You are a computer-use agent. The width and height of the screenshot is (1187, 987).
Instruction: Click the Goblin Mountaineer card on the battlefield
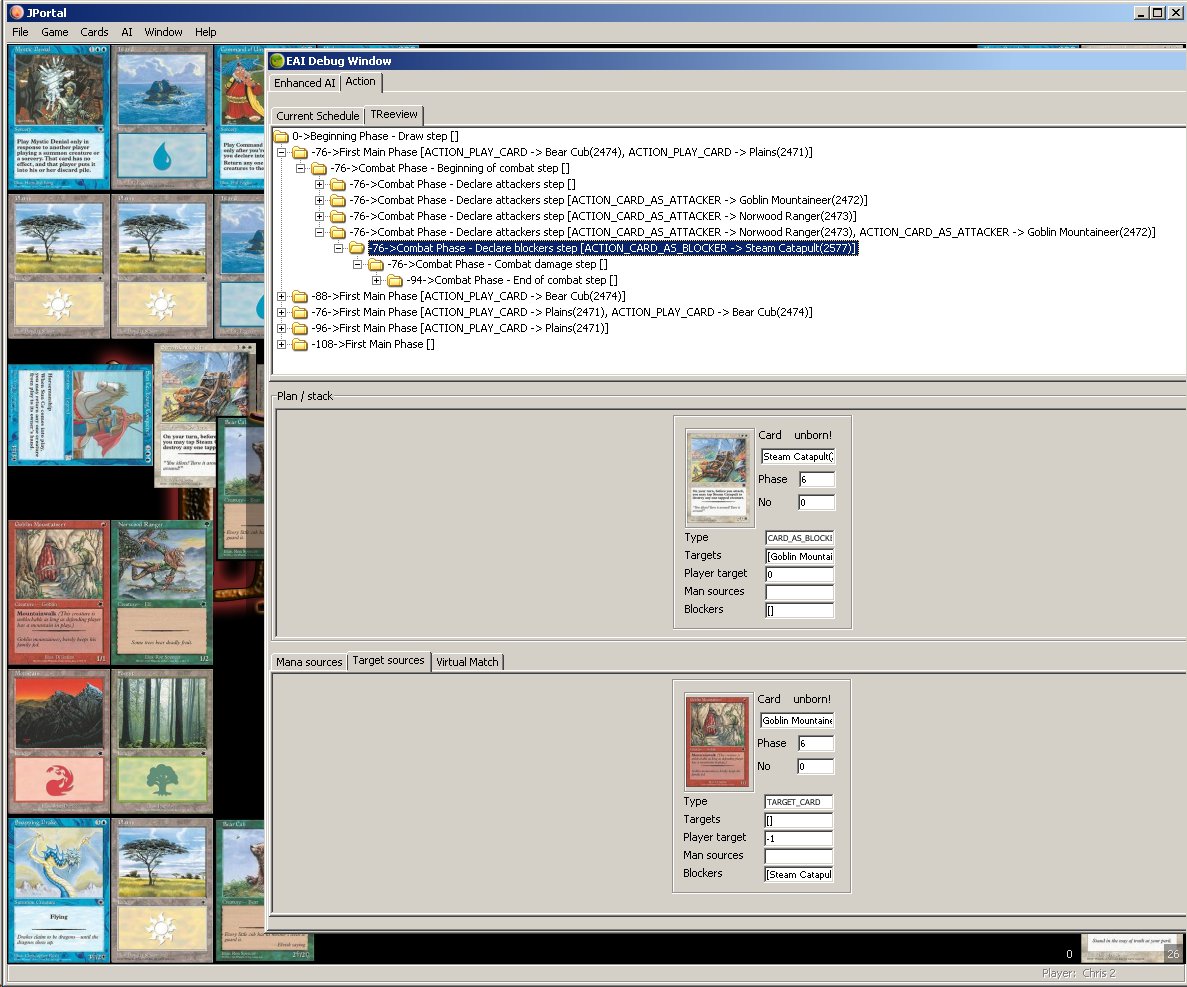[x=59, y=593]
